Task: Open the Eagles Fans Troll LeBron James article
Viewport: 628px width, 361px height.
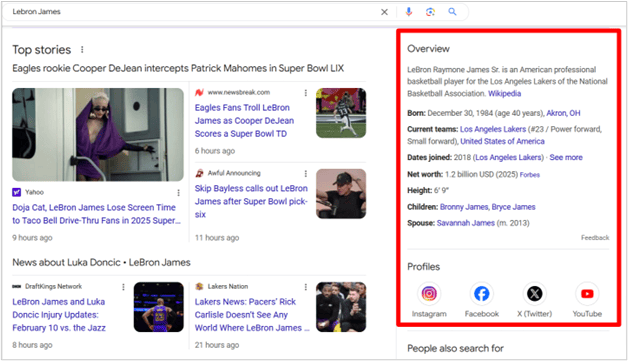Action: [x=244, y=121]
